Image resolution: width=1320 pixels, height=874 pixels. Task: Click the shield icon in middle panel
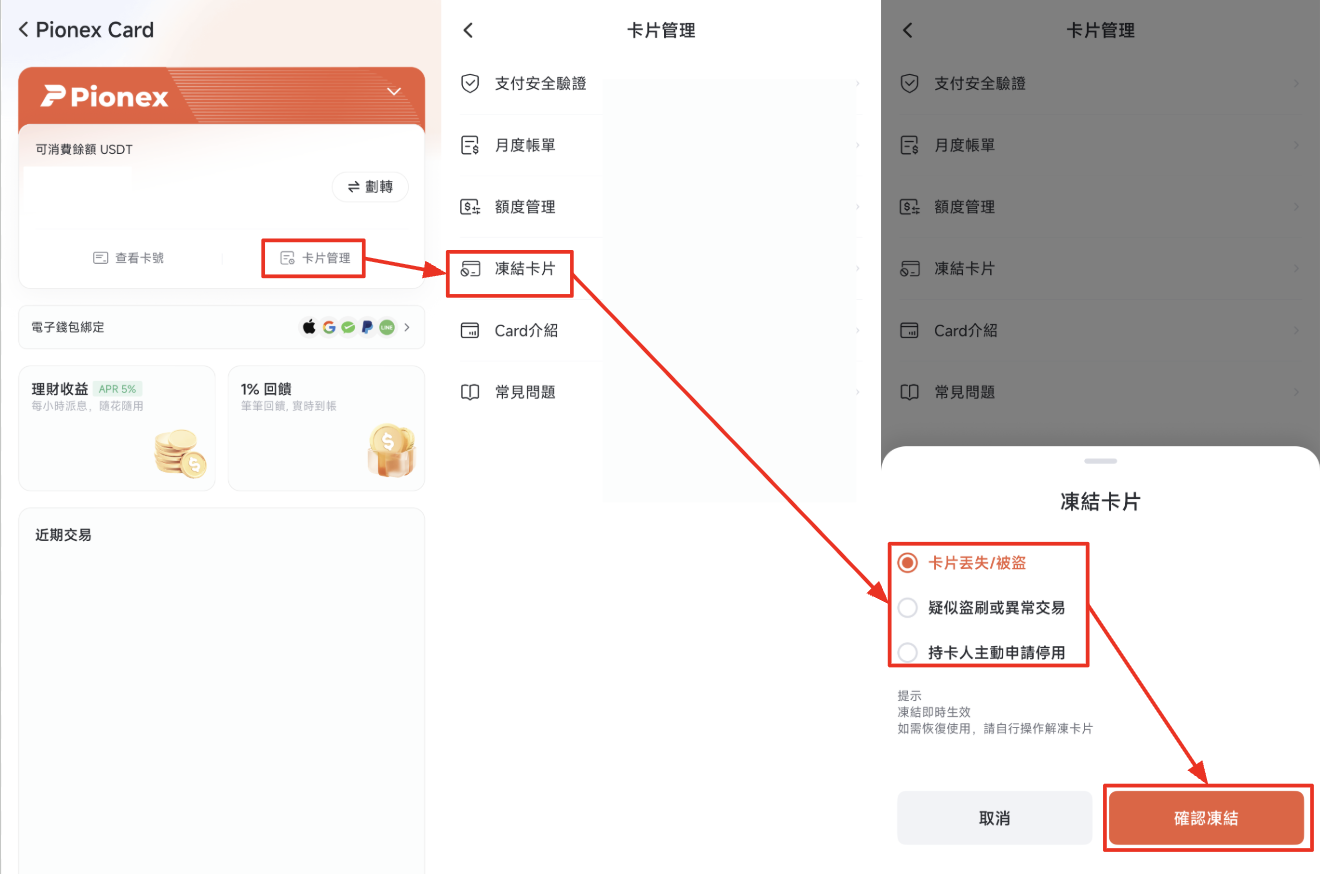click(x=470, y=84)
